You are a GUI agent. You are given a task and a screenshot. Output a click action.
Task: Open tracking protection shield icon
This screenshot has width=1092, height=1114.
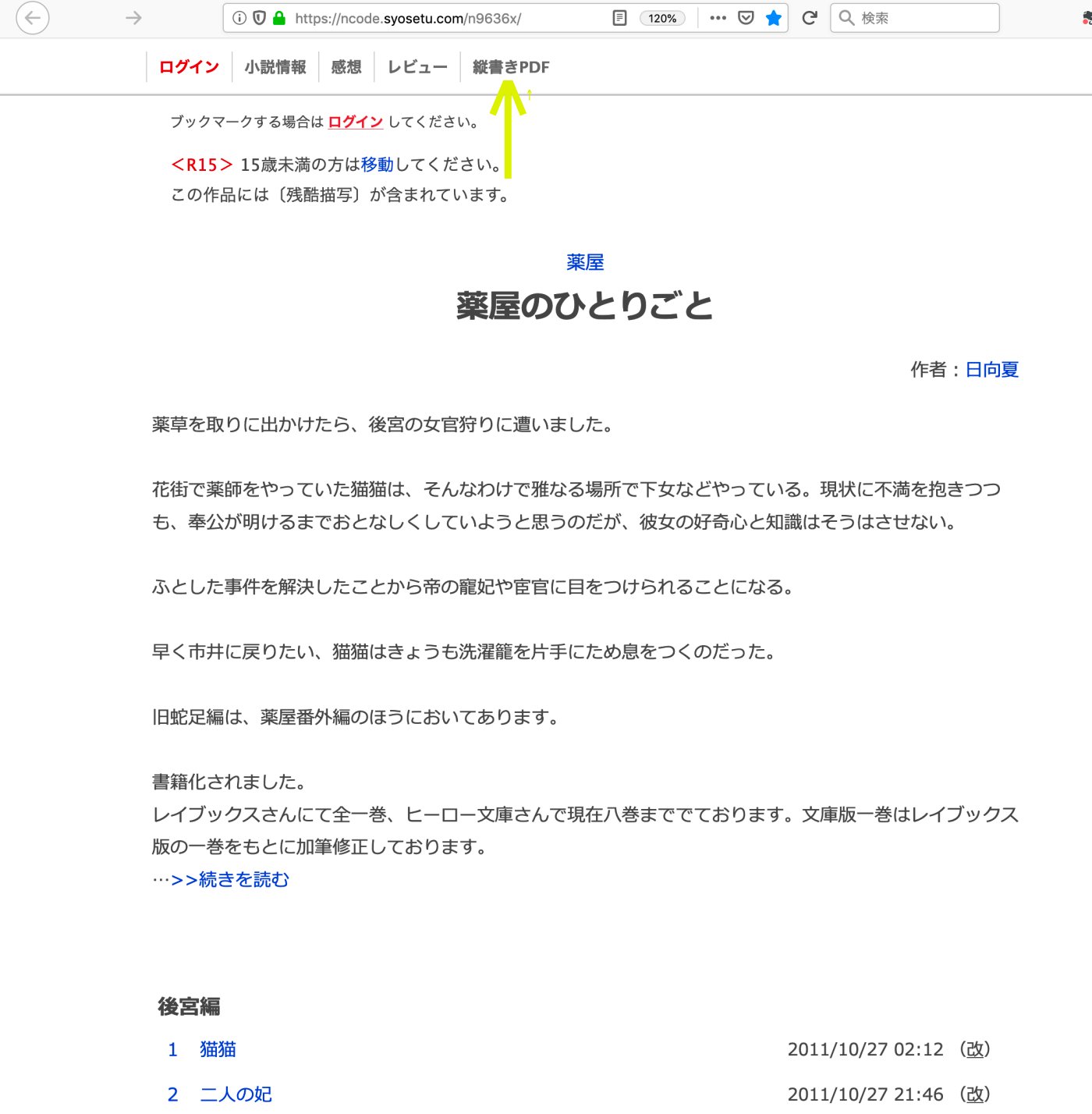(x=260, y=18)
